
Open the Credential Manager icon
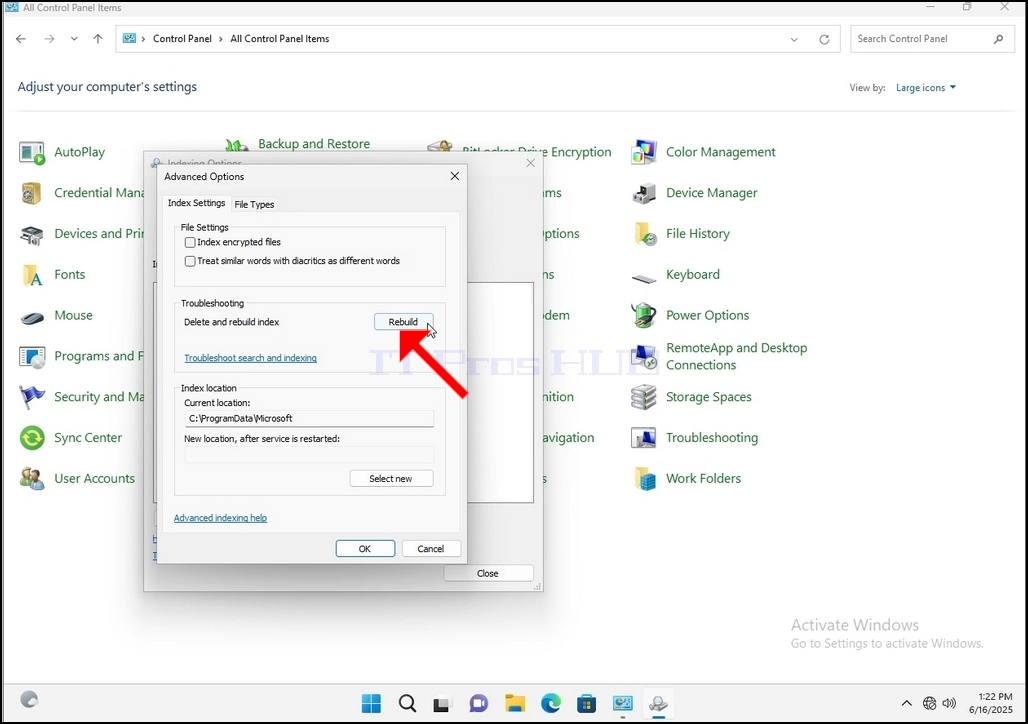(x=31, y=193)
